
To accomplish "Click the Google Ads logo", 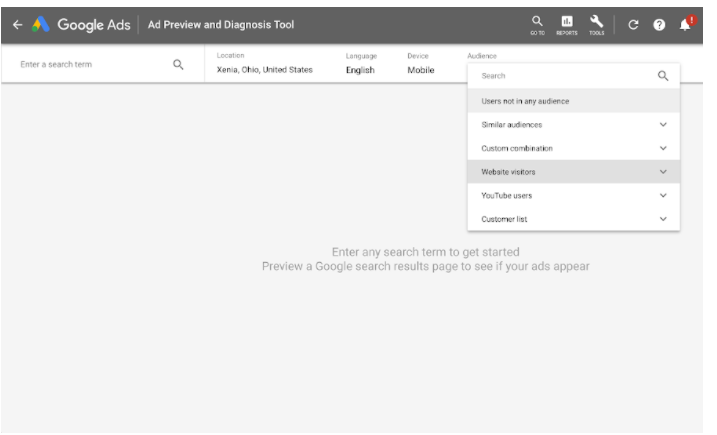I will click(81, 25).
